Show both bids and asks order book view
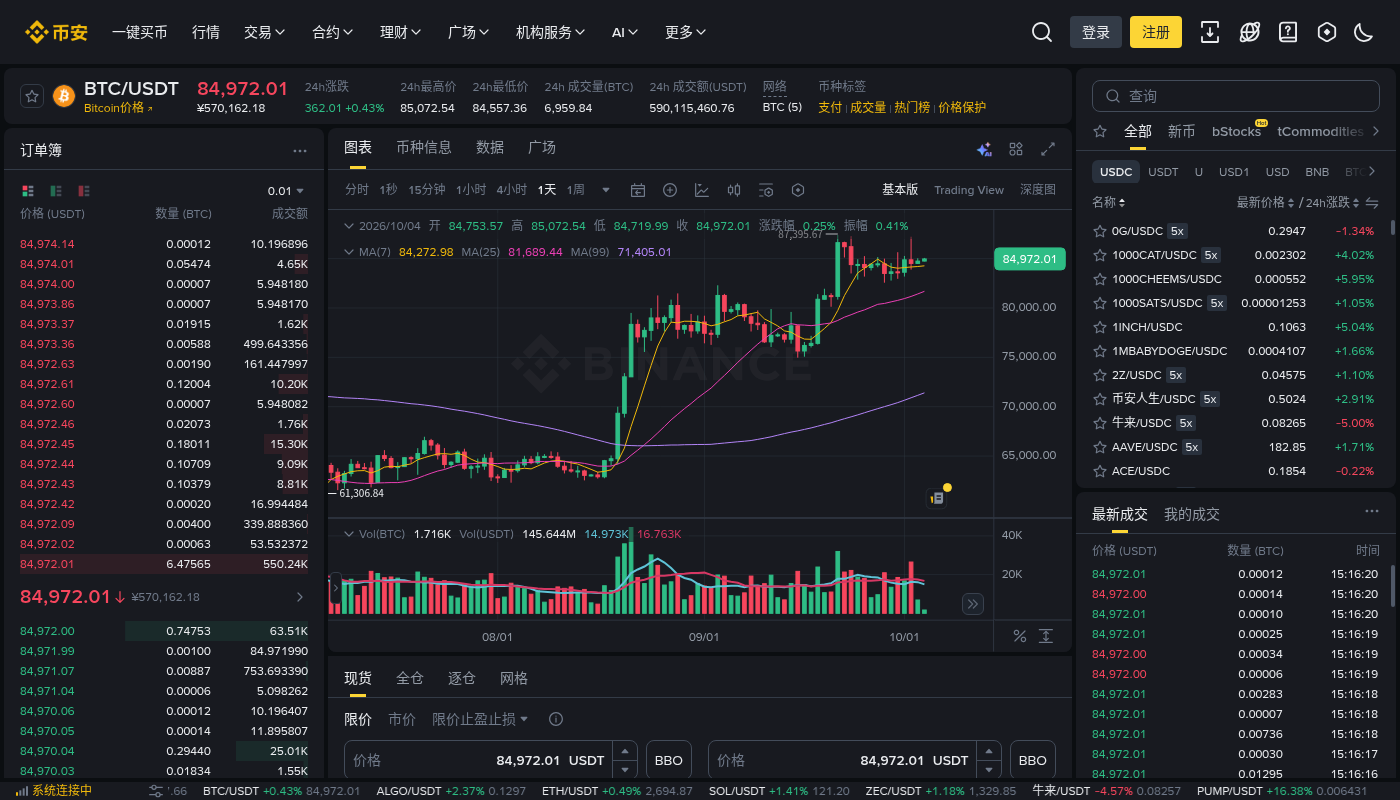 [x=28, y=190]
